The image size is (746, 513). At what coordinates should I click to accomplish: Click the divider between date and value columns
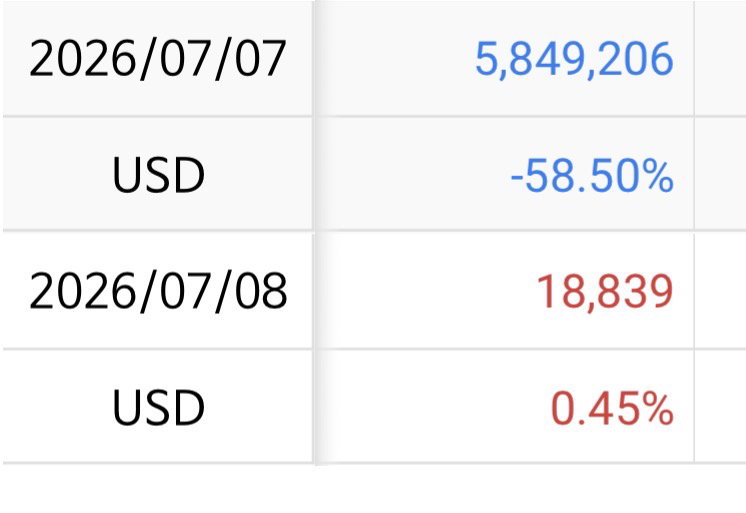[314, 232]
